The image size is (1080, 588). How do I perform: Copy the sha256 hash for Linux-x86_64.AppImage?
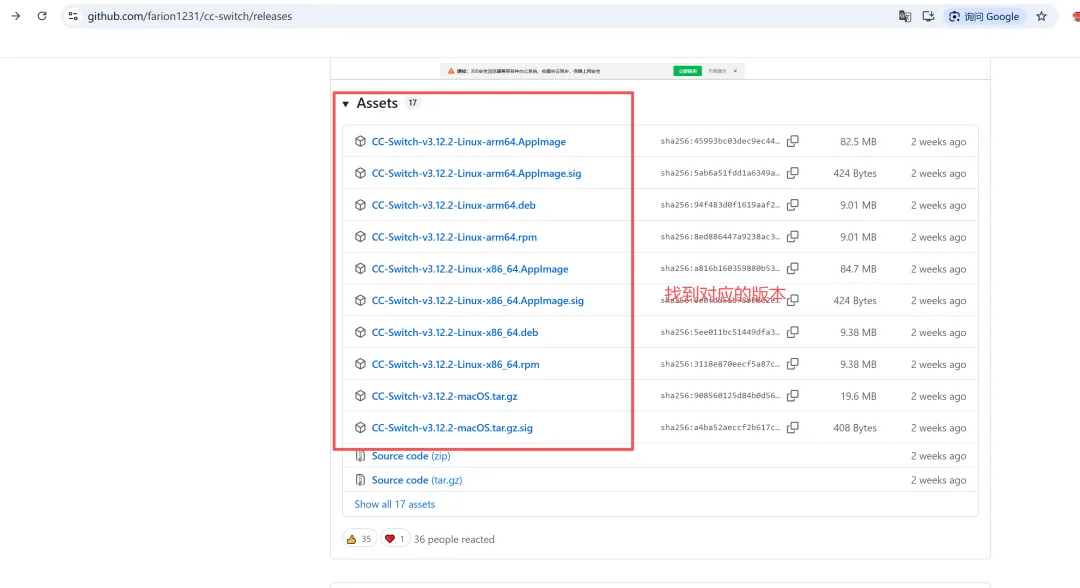pos(793,269)
